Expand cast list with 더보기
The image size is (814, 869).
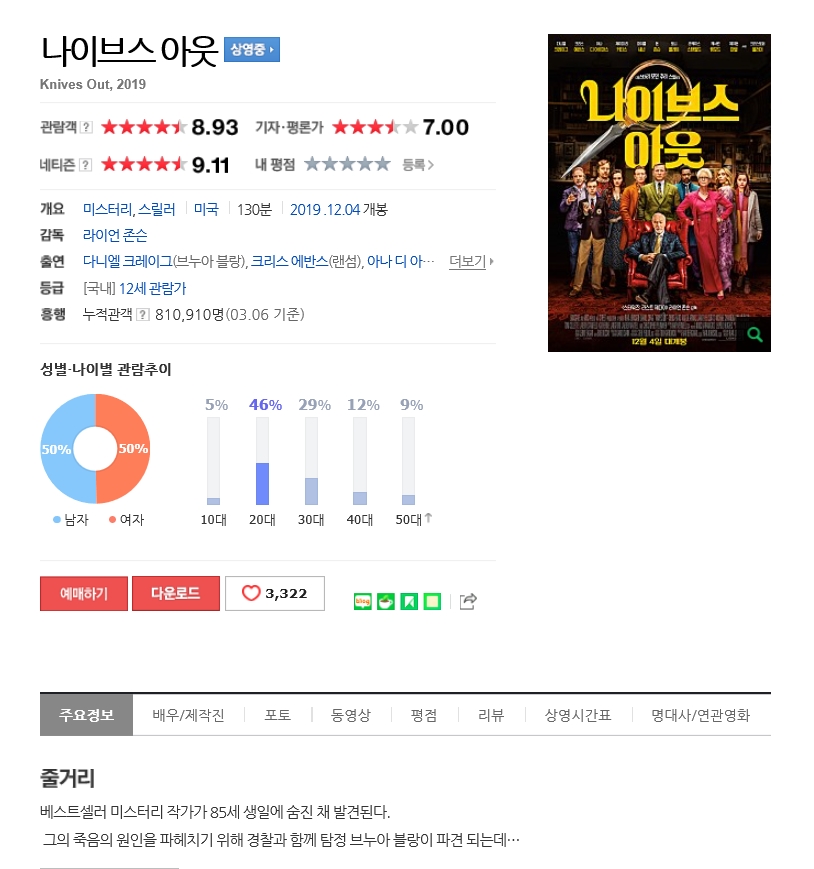point(471,262)
